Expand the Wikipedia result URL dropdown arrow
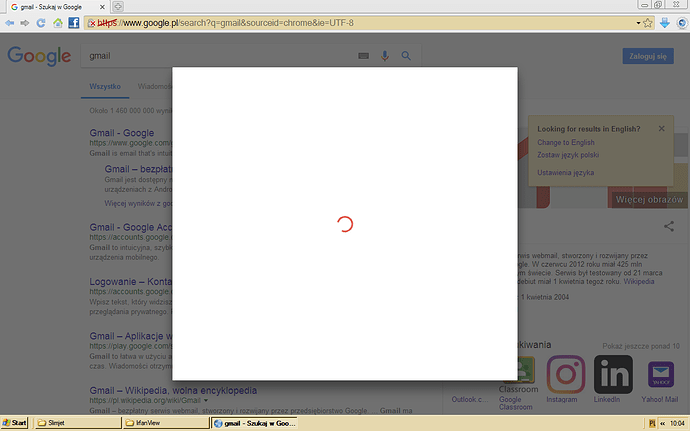This screenshot has width=690, height=431. click(x=206, y=401)
